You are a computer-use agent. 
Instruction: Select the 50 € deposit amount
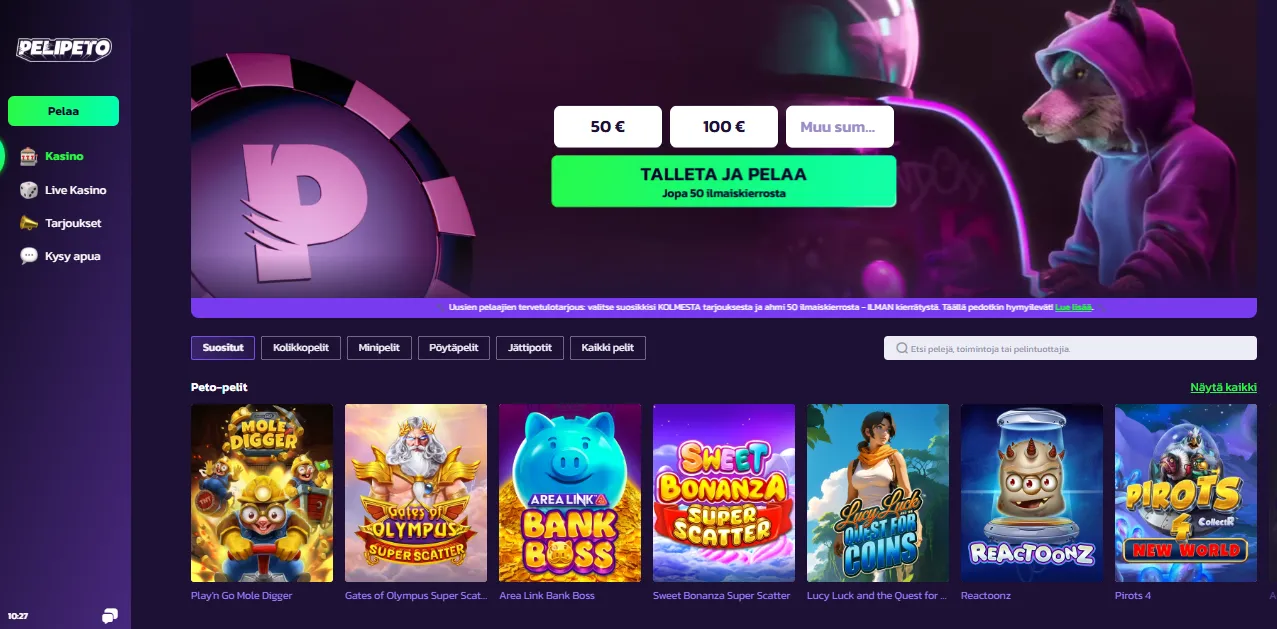coord(608,127)
